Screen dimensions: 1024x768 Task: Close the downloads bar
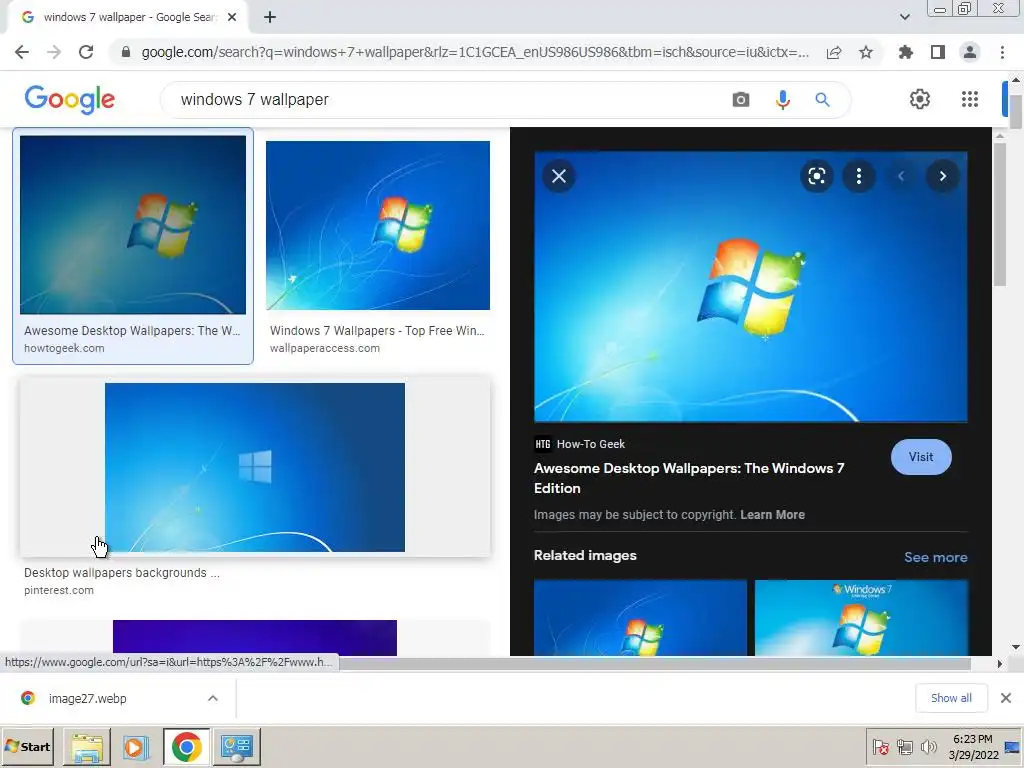click(x=1006, y=698)
